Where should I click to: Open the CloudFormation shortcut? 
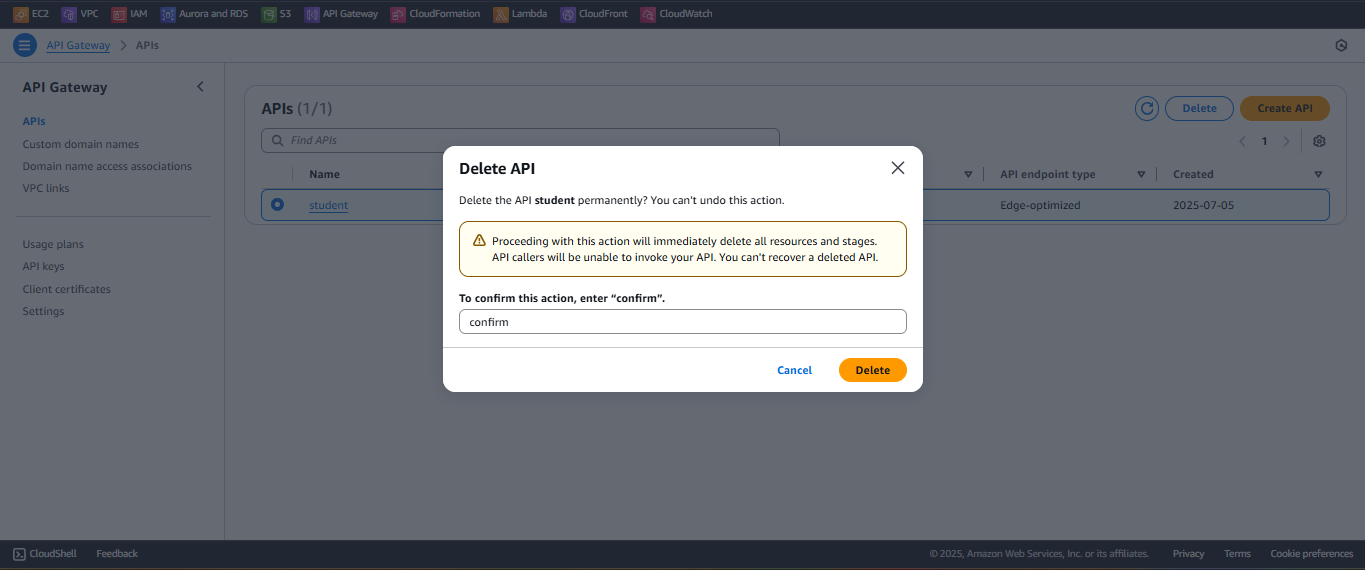click(436, 14)
